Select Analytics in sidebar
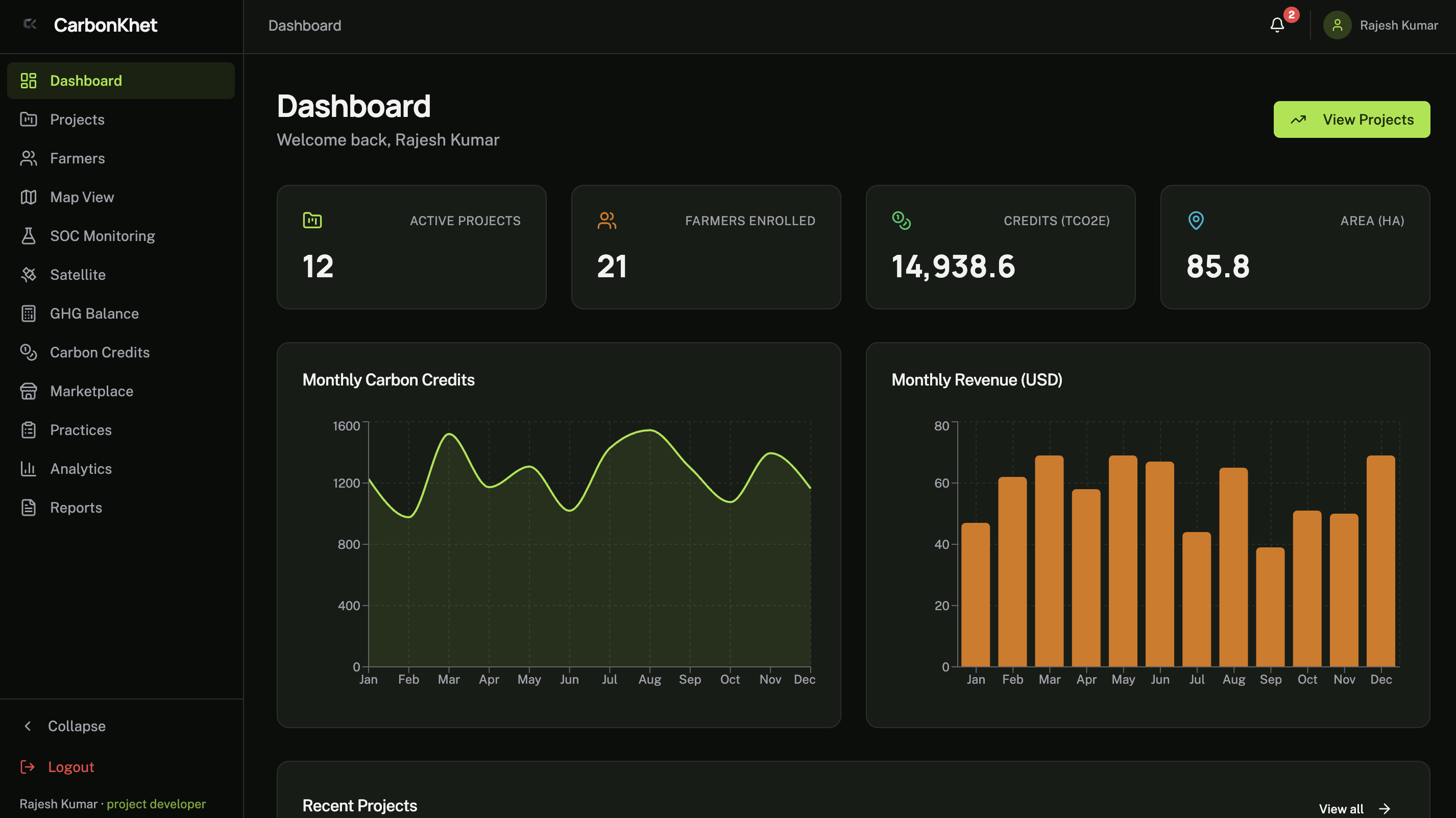 121,469
